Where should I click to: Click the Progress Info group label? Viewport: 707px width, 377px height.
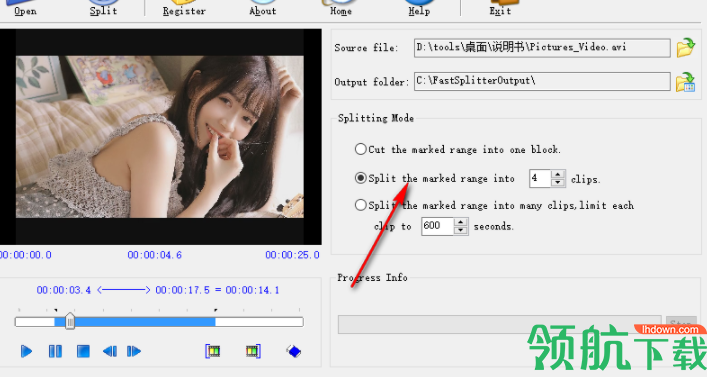coord(372,277)
